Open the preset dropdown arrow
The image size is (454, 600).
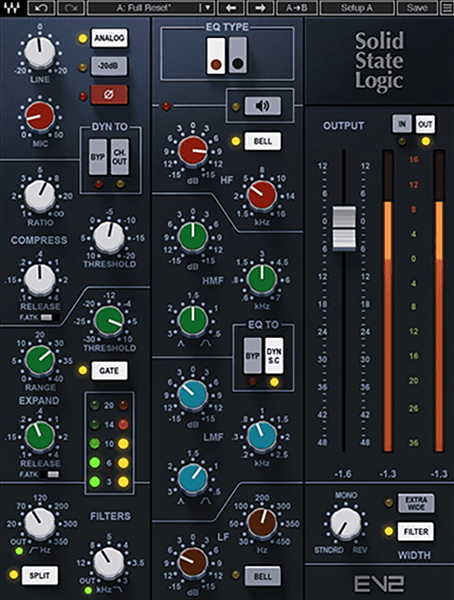[207, 8]
